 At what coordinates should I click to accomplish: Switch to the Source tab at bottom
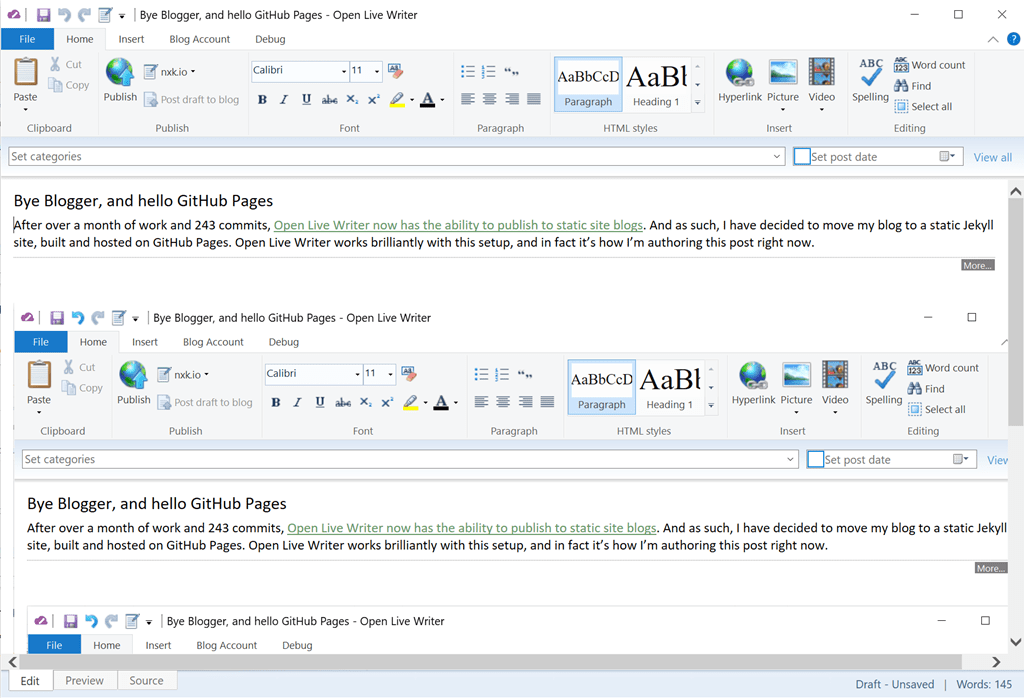(x=146, y=681)
